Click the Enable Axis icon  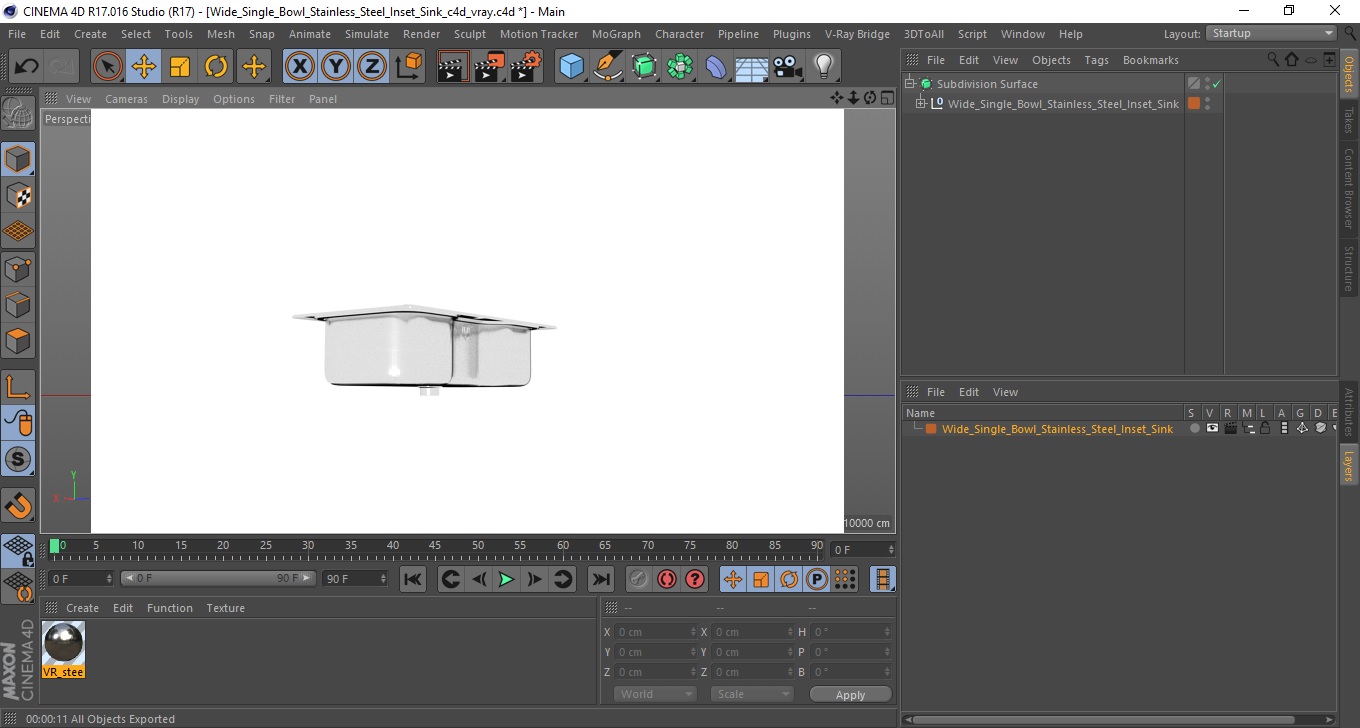click(18, 386)
